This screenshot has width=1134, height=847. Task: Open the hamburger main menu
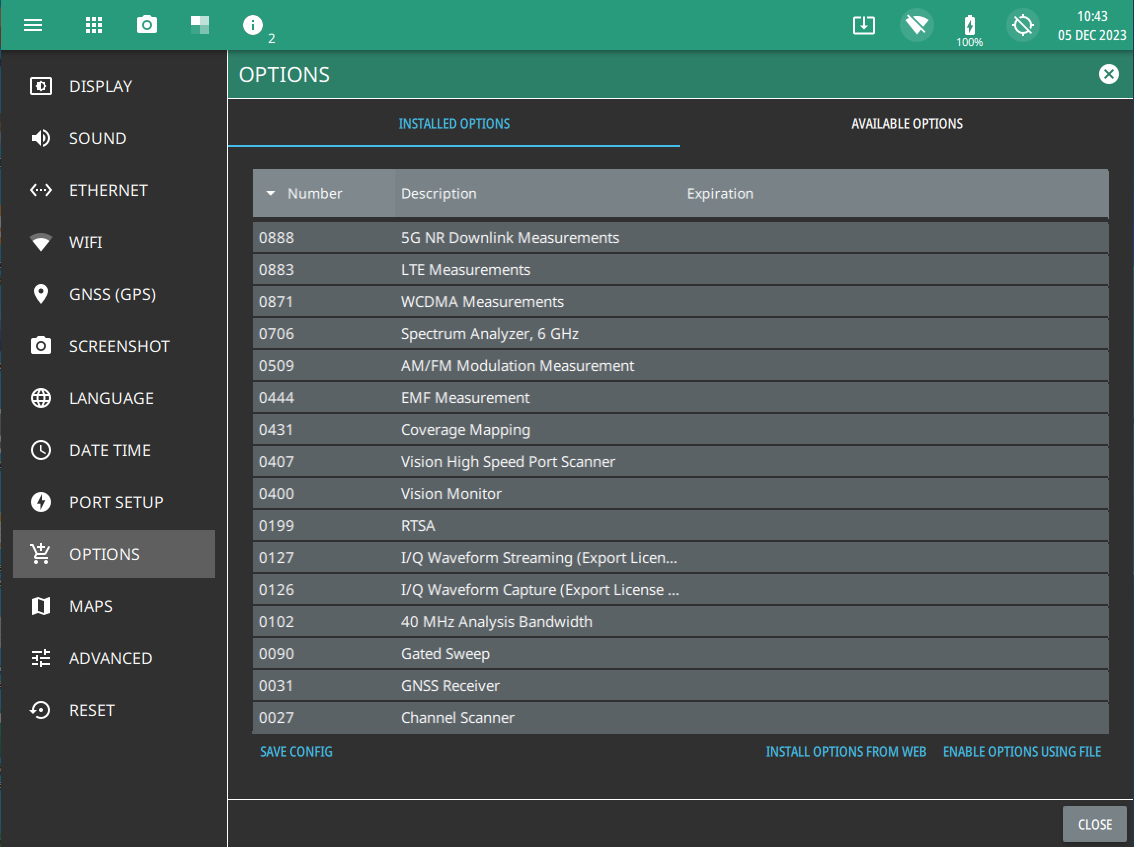click(33, 25)
